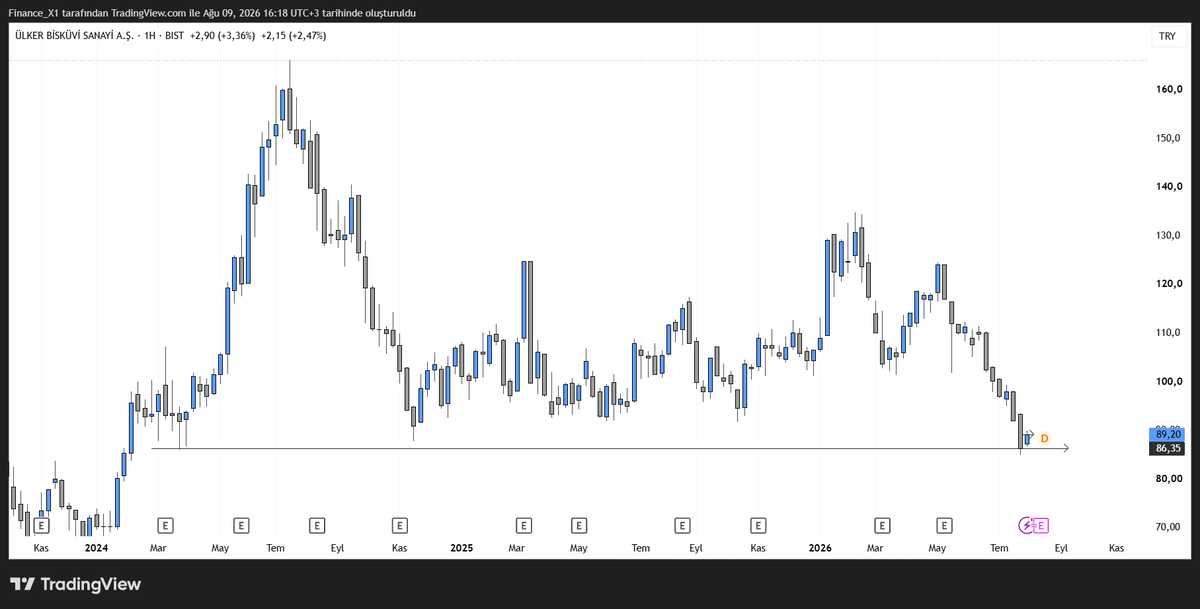Click the TradingView logo
The height and width of the screenshot is (609, 1200).
[x=76, y=584]
